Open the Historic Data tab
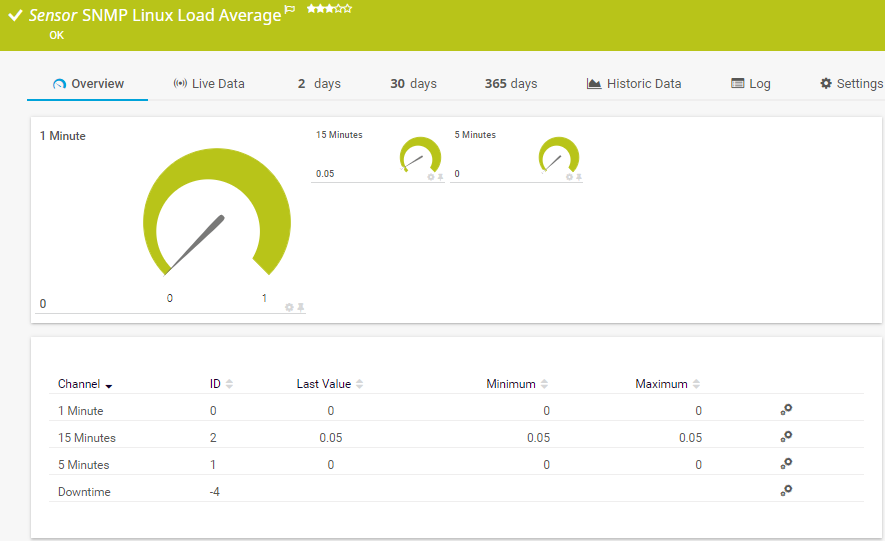This screenshot has height=541, width=885. point(634,84)
